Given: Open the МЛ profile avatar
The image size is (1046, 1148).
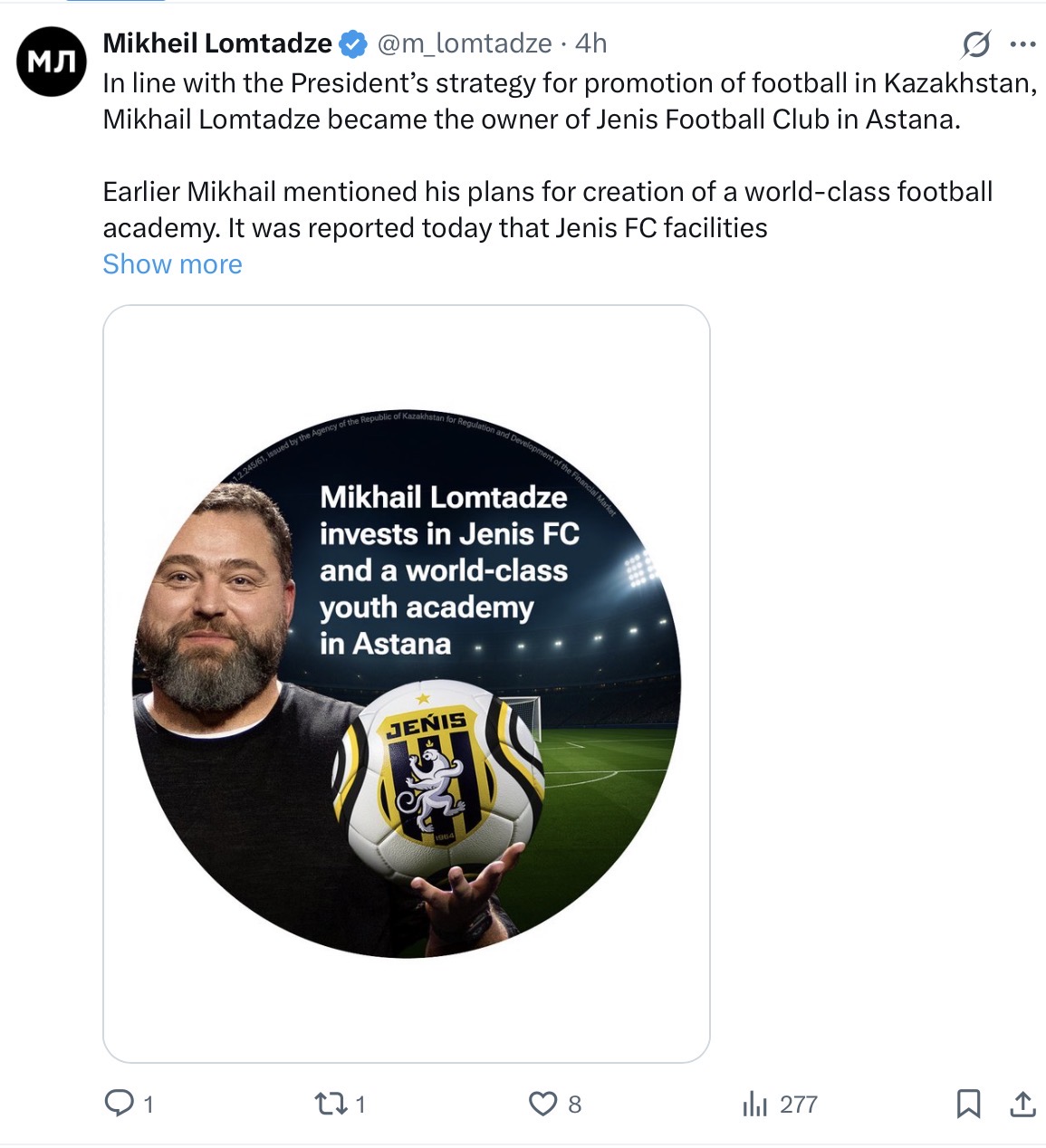Looking at the screenshot, I should tap(52, 62).
